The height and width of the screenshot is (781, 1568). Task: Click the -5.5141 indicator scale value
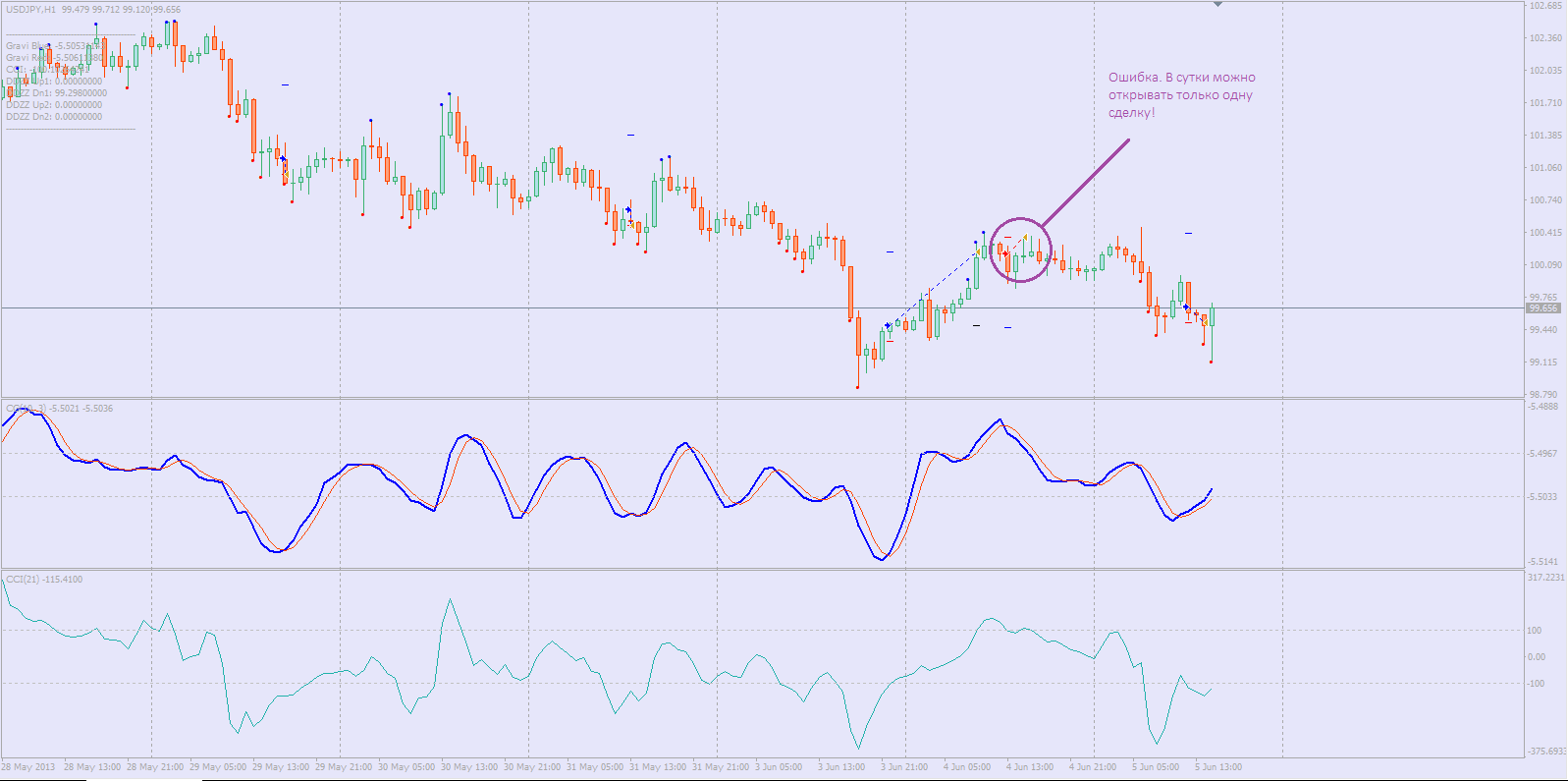click(x=1543, y=562)
